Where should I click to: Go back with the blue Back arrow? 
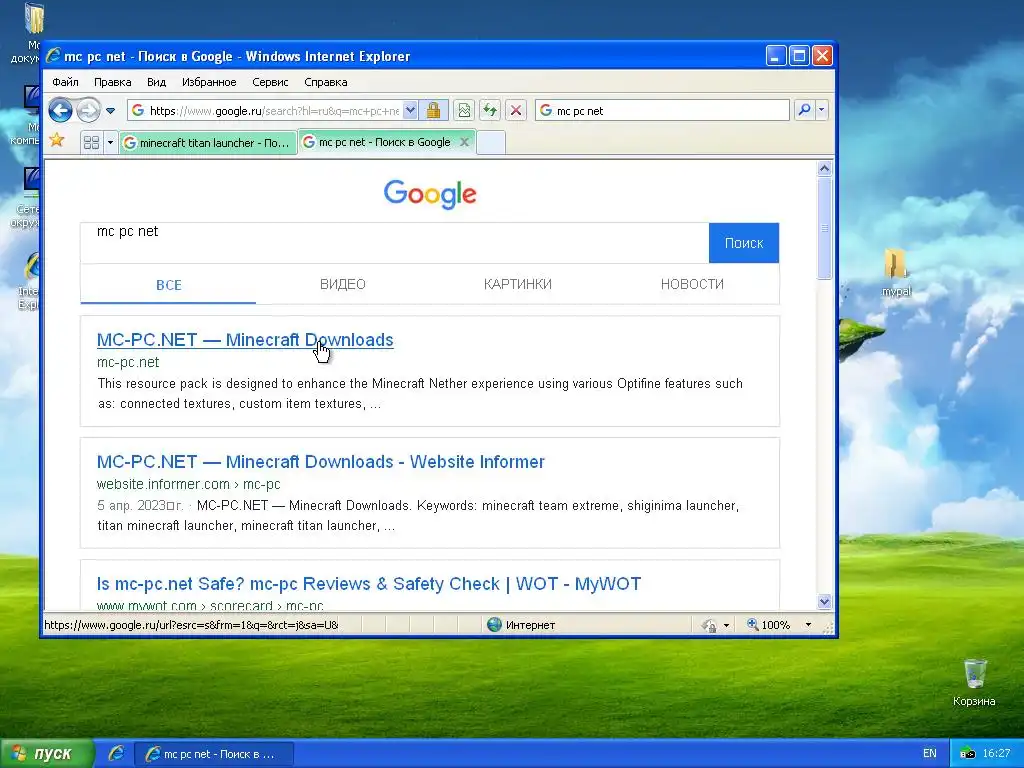click(60, 110)
